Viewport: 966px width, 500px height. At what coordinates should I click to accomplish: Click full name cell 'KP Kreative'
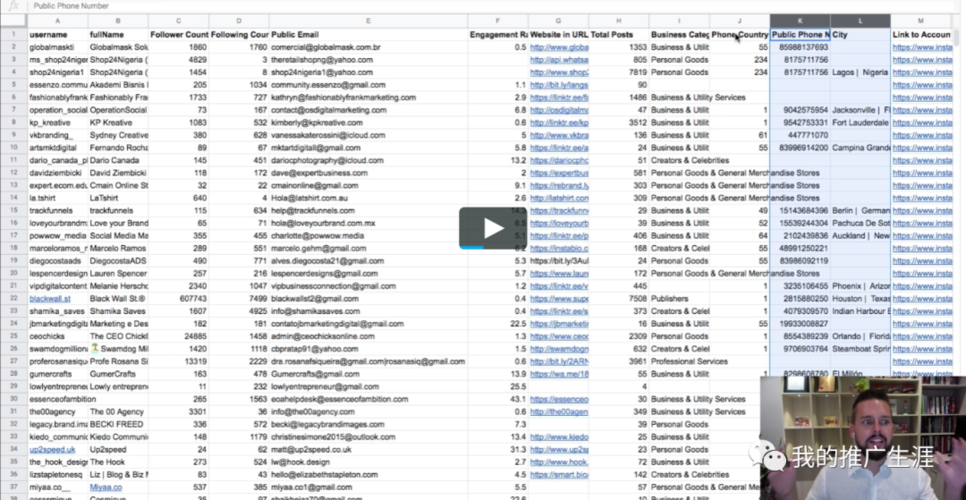click(118, 123)
